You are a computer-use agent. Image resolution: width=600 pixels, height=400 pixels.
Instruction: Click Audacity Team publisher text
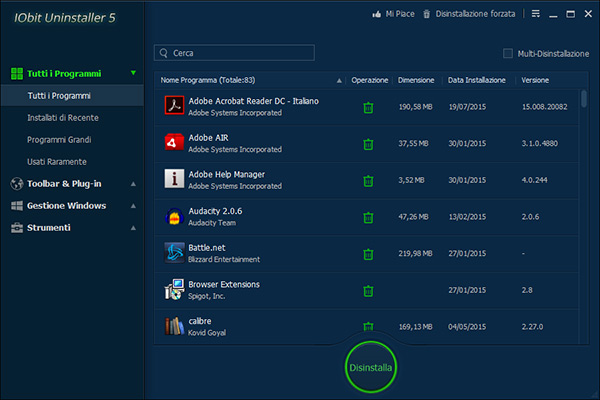pyautogui.click(x=212, y=223)
